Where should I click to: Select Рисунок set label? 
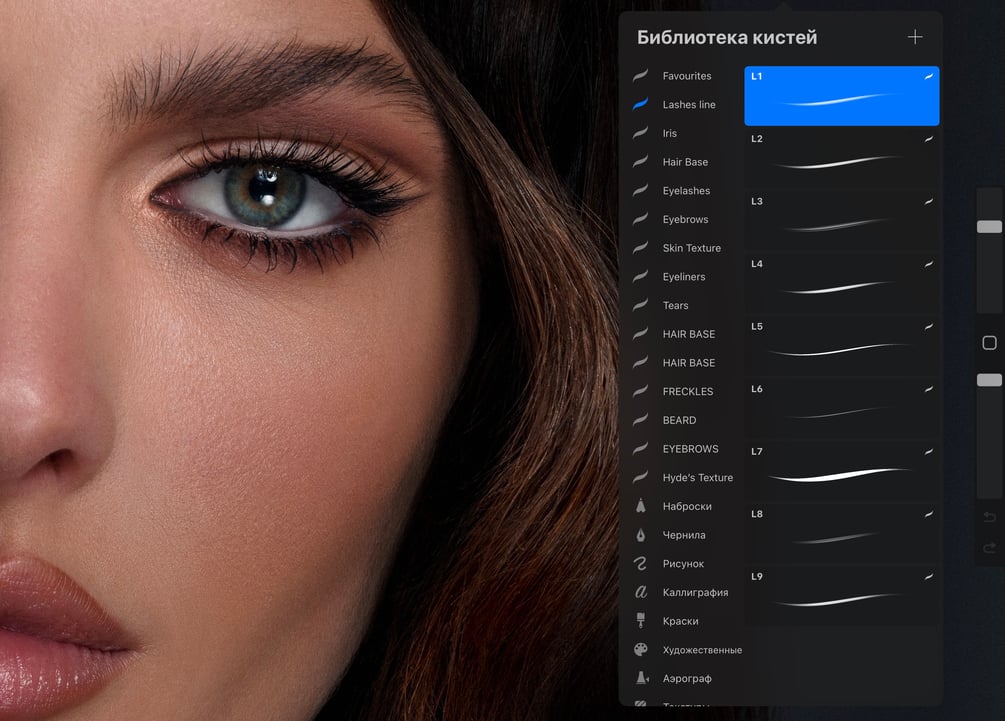click(x=683, y=564)
